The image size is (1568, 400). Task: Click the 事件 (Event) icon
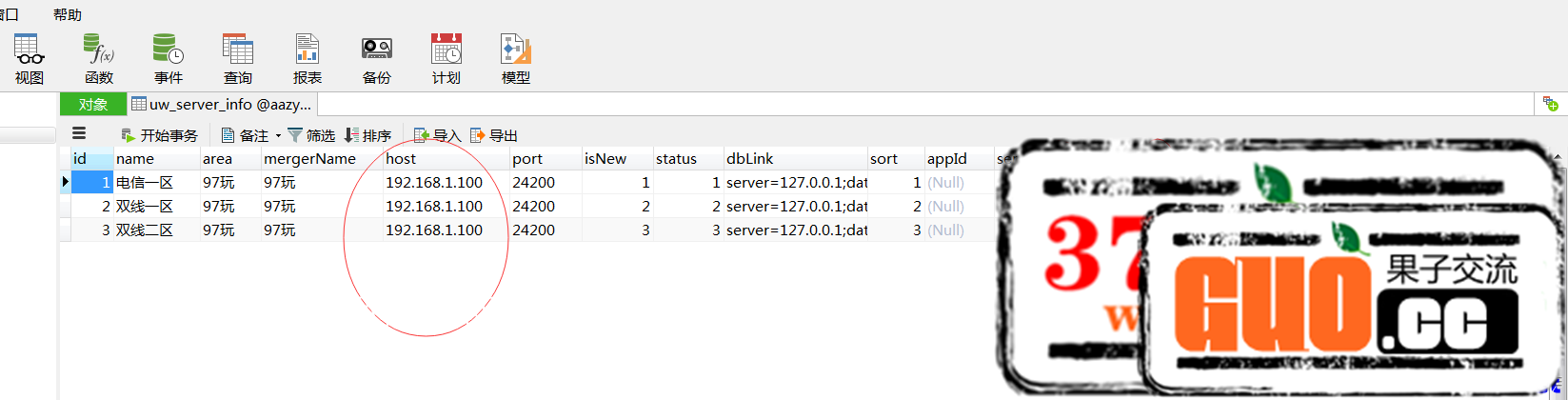(169, 59)
